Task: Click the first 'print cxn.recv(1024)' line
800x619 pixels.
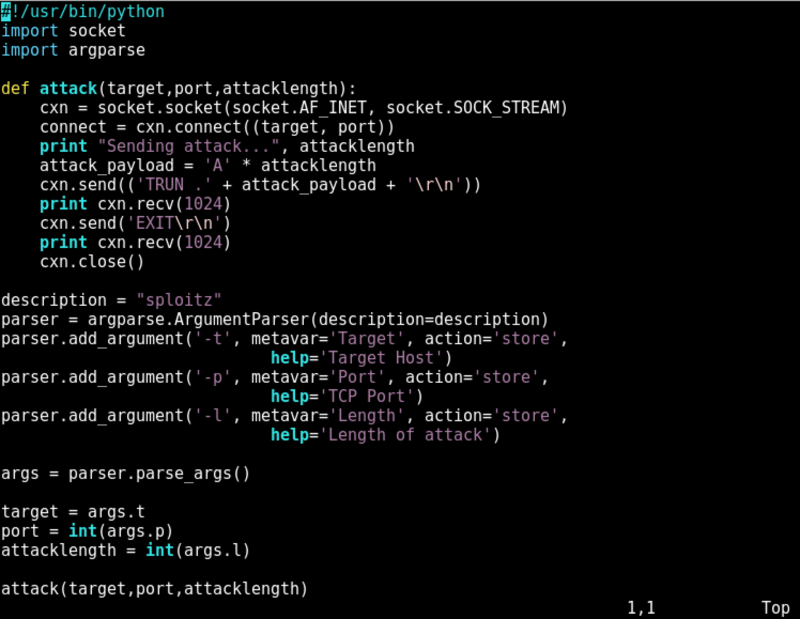Action: coord(135,204)
